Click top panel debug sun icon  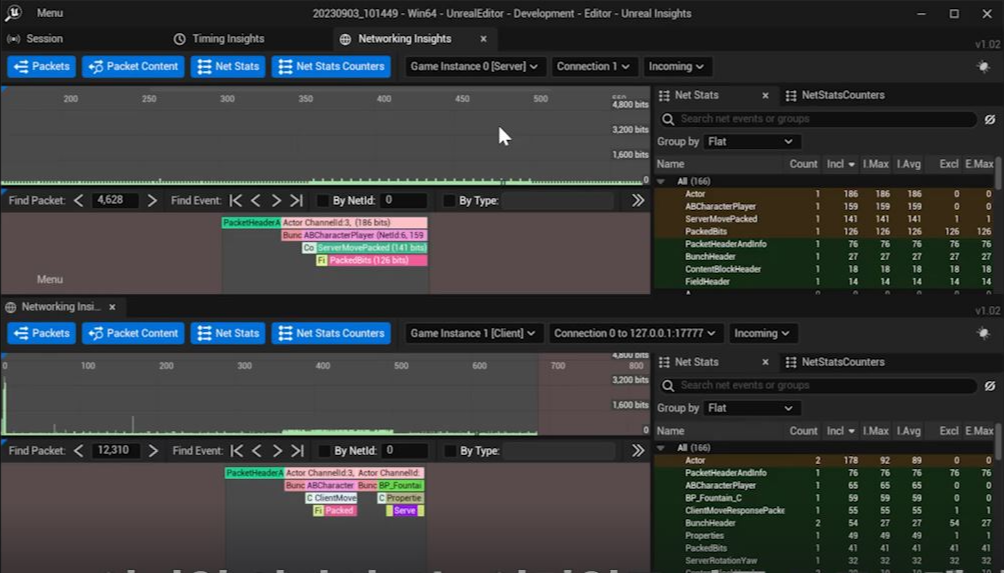(984, 67)
